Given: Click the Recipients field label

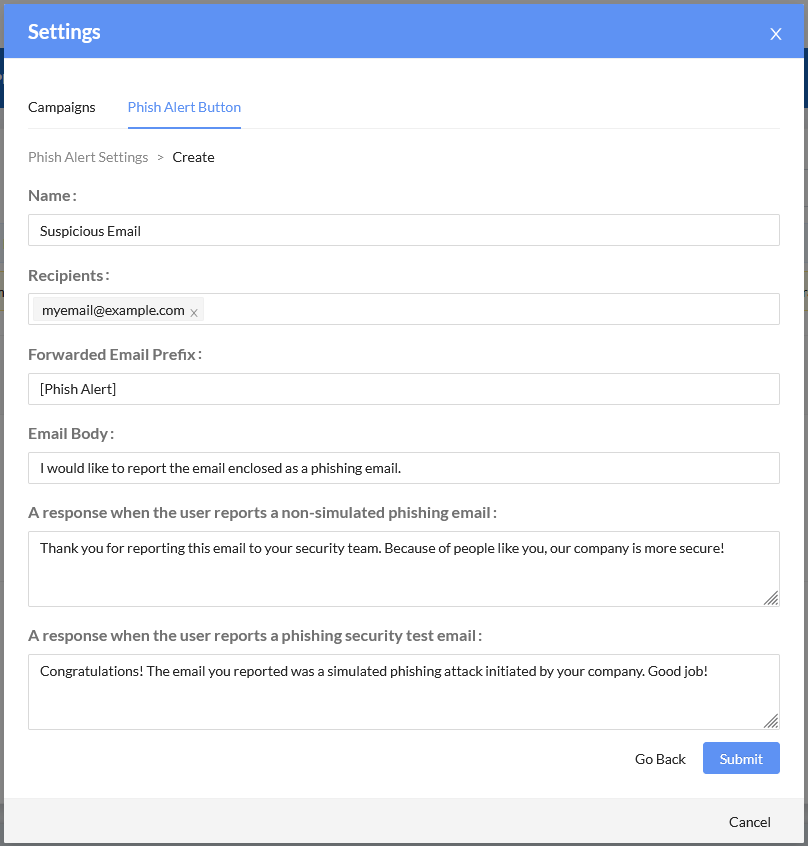Looking at the screenshot, I should click(x=67, y=275).
